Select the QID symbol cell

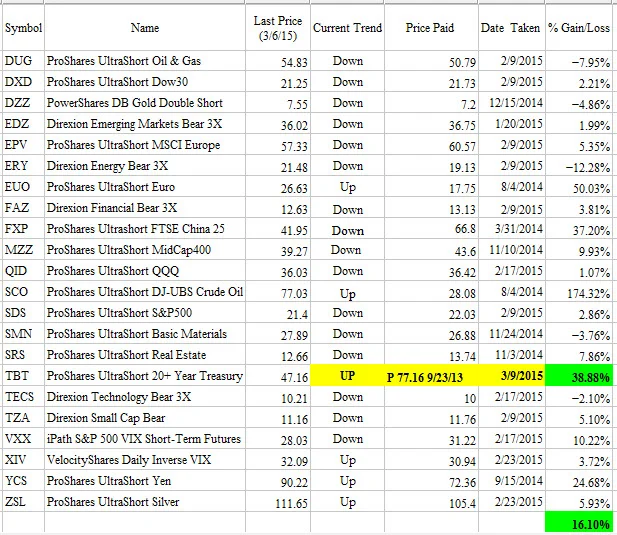[x=23, y=270]
